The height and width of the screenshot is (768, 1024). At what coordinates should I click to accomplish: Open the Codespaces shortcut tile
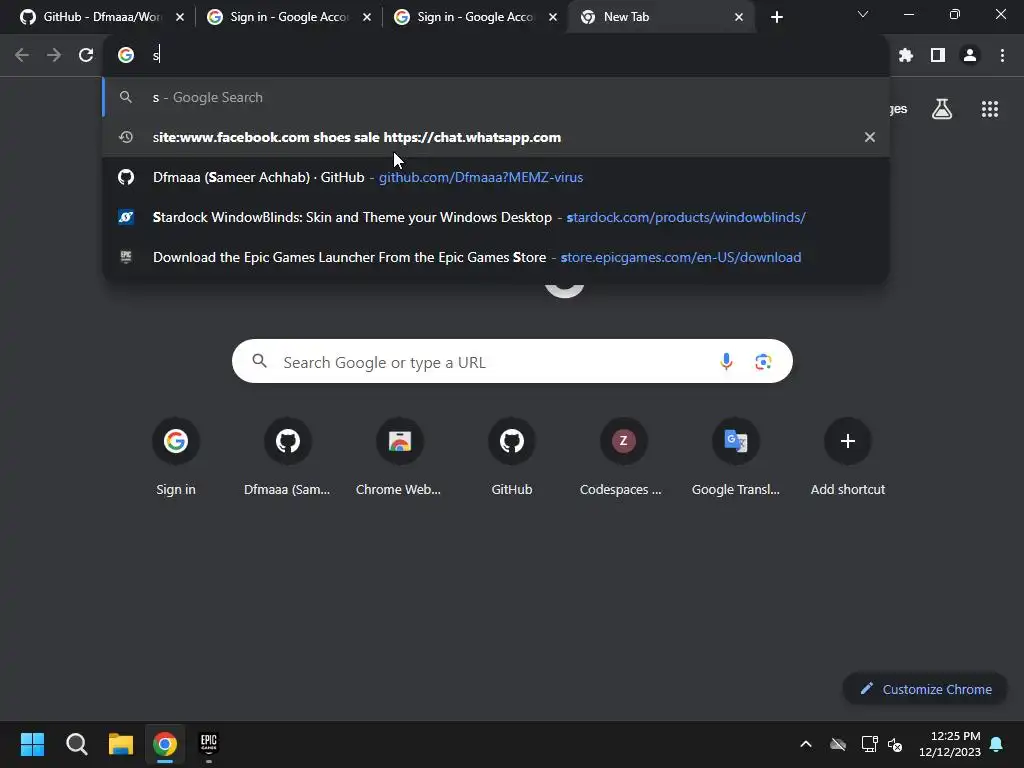tap(623, 457)
